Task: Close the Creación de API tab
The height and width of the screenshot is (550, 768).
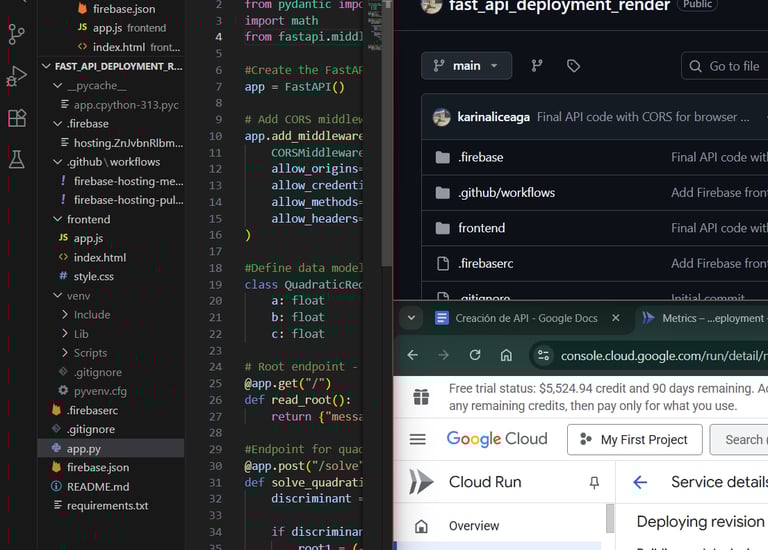Action: (x=616, y=318)
